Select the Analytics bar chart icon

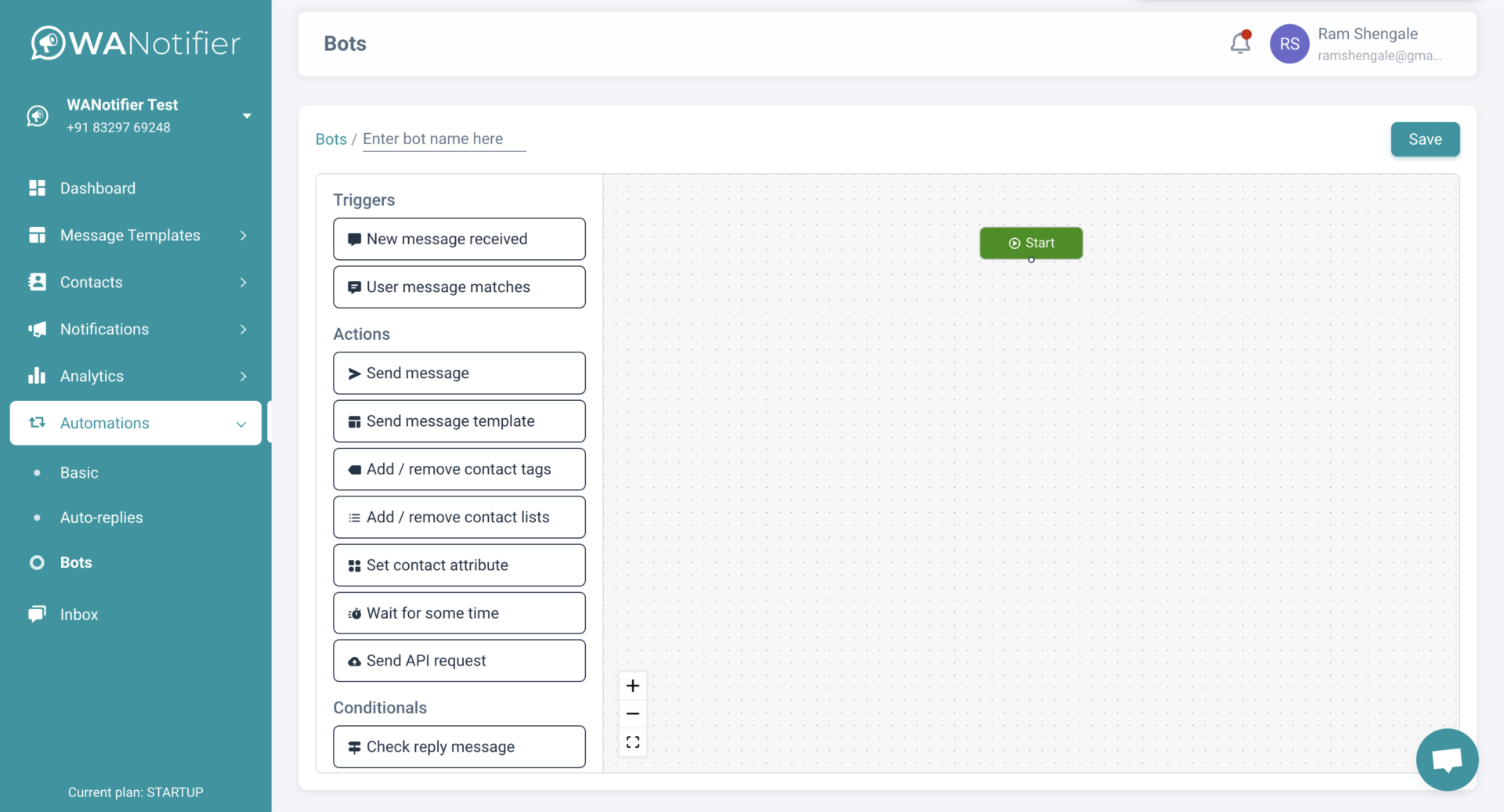pos(37,376)
